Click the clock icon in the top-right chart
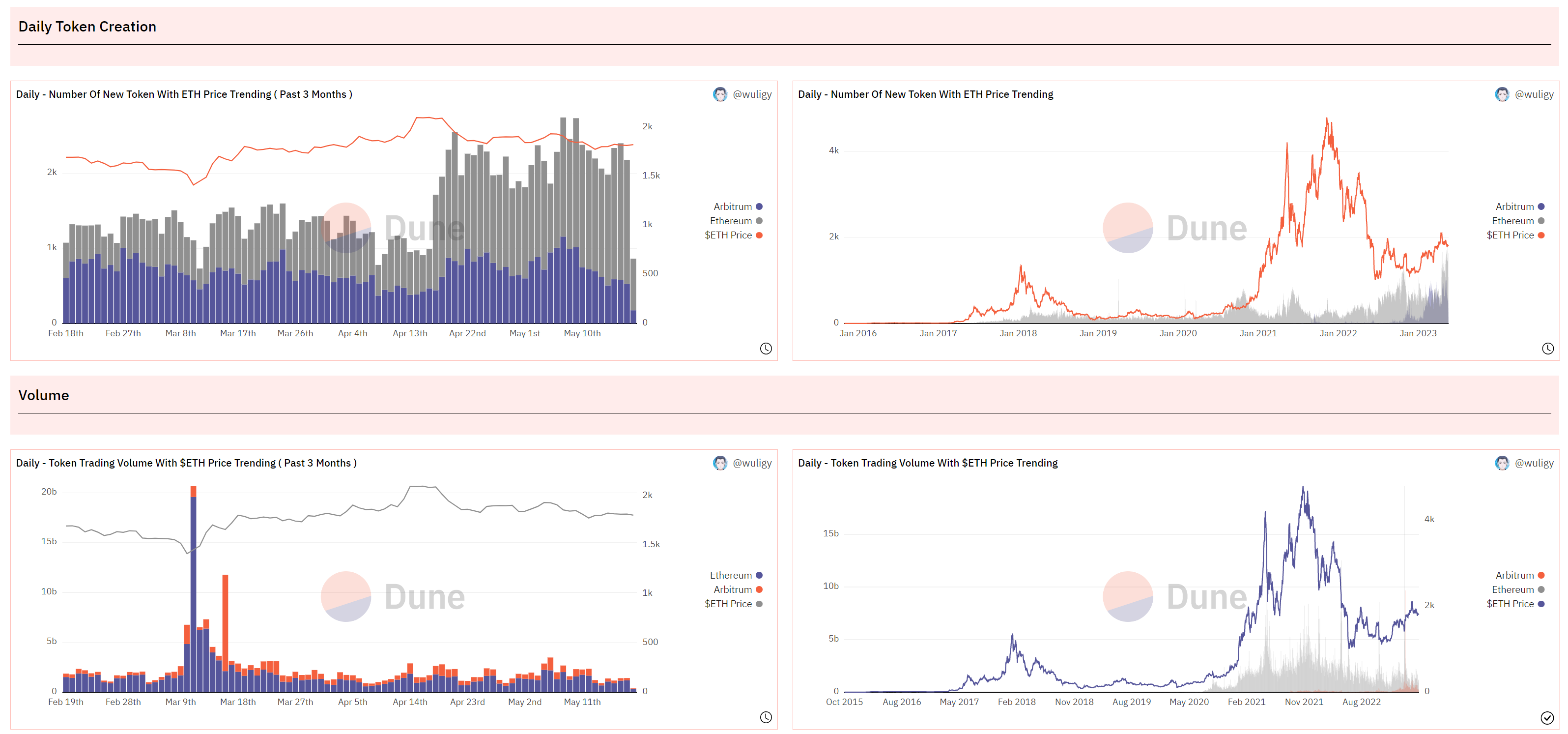Image resolution: width=1568 pixels, height=734 pixels. click(x=1547, y=349)
